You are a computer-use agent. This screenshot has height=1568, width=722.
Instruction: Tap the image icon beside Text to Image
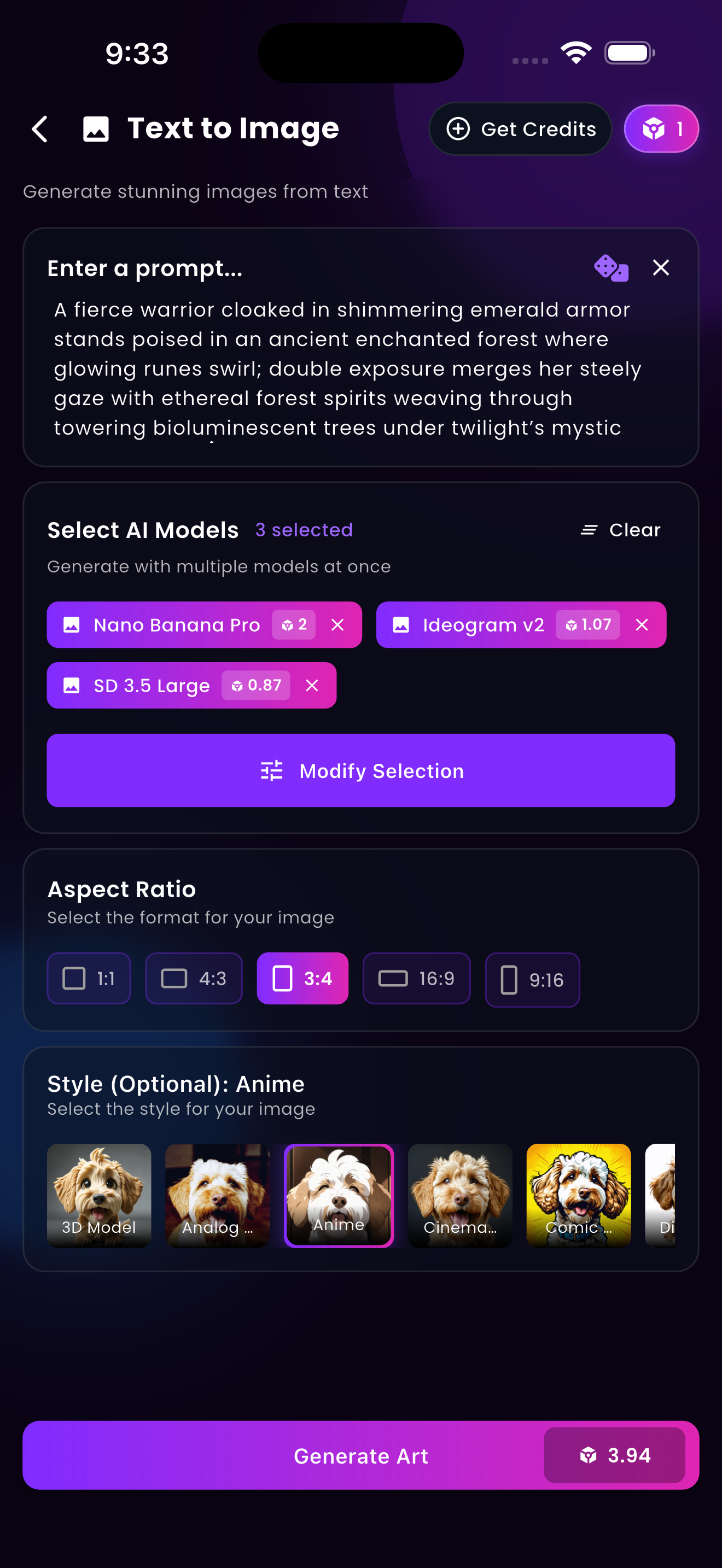[x=95, y=128]
